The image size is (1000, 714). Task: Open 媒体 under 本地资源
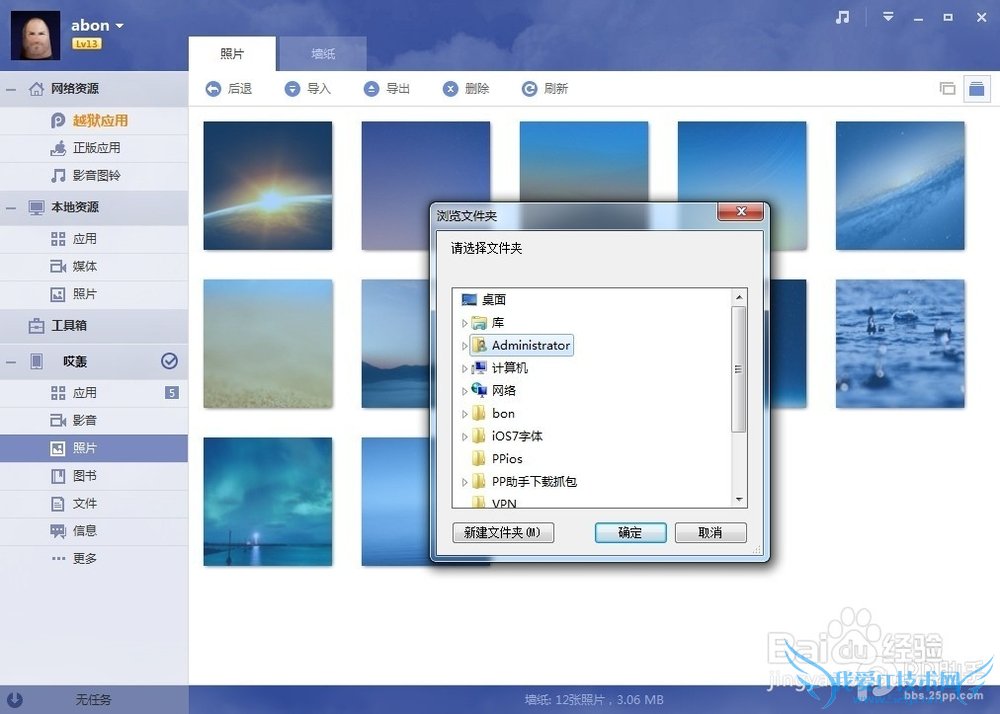[94, 266]
